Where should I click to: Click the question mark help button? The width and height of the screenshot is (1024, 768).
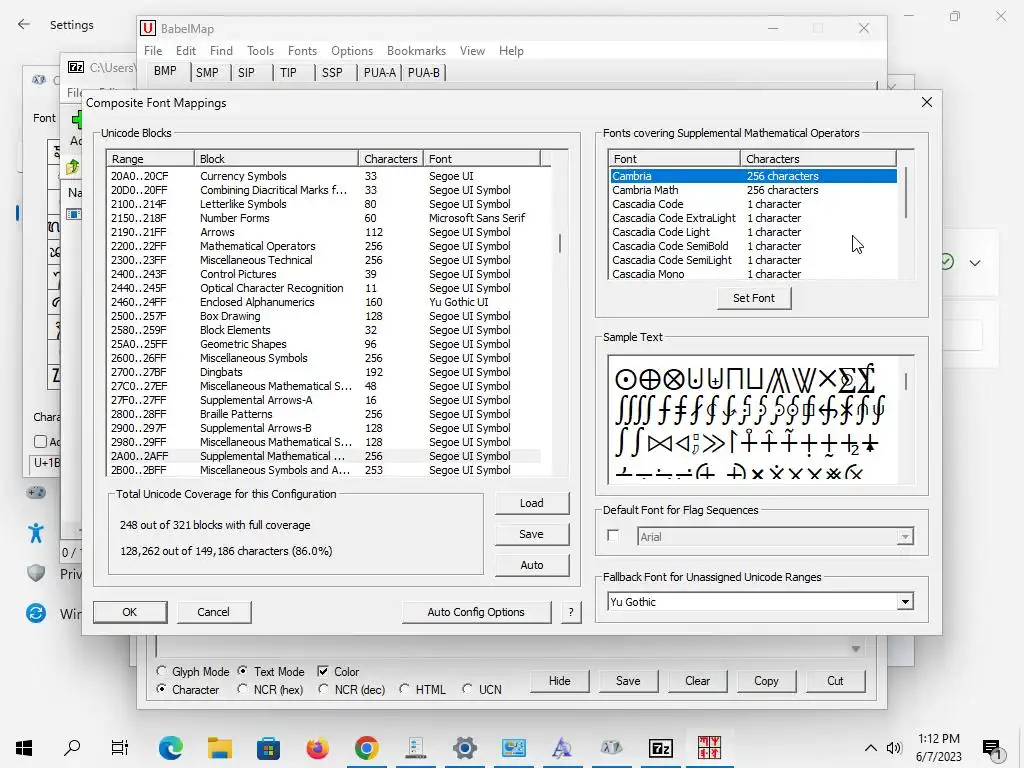coord(571,612)
